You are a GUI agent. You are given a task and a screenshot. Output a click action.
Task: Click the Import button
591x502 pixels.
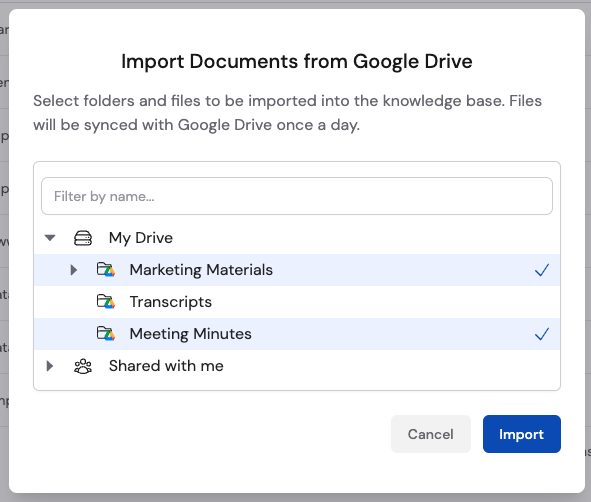point(522,434)
